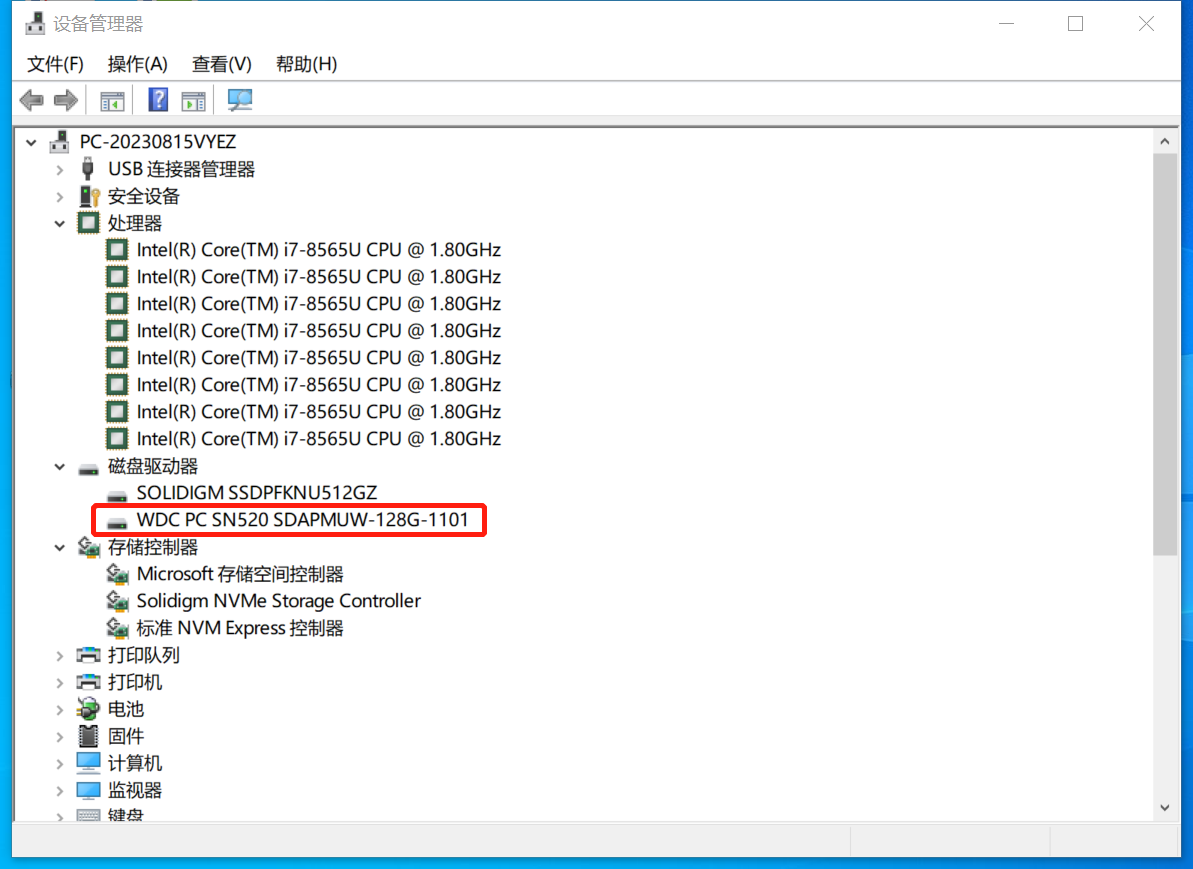Expand the 打印机 category
The image size is (1193, 869).
tap(60, 683)
